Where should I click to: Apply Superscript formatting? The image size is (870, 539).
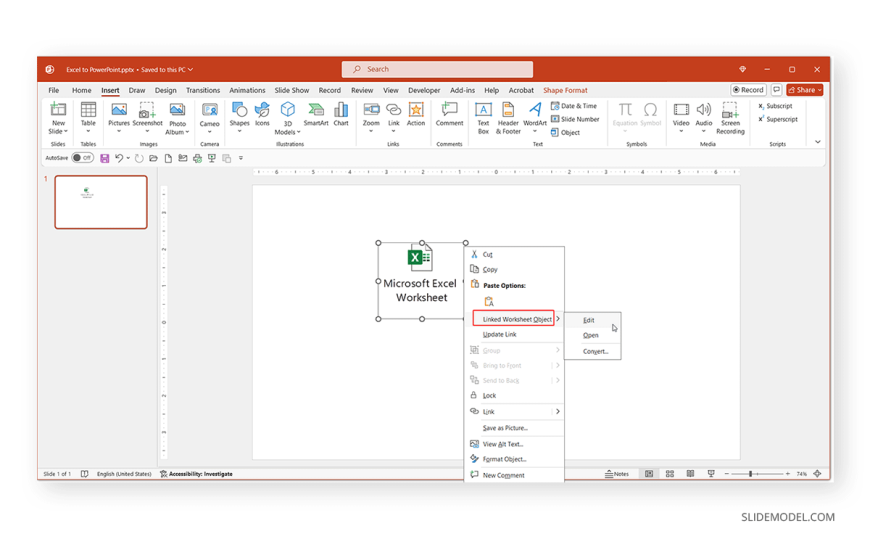tap(778, 119)
